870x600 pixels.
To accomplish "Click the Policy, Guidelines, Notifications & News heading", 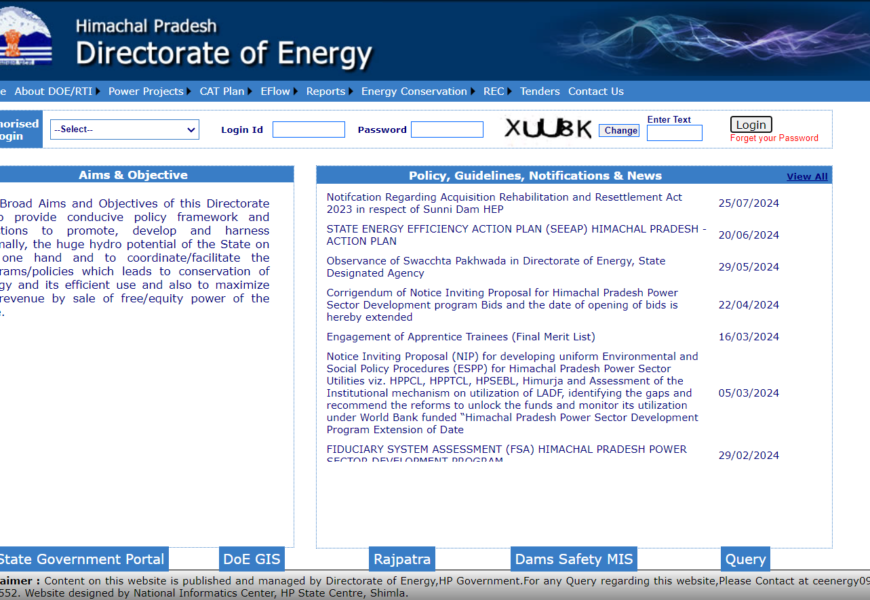I will pyautogui.click(x=535, y=176).
